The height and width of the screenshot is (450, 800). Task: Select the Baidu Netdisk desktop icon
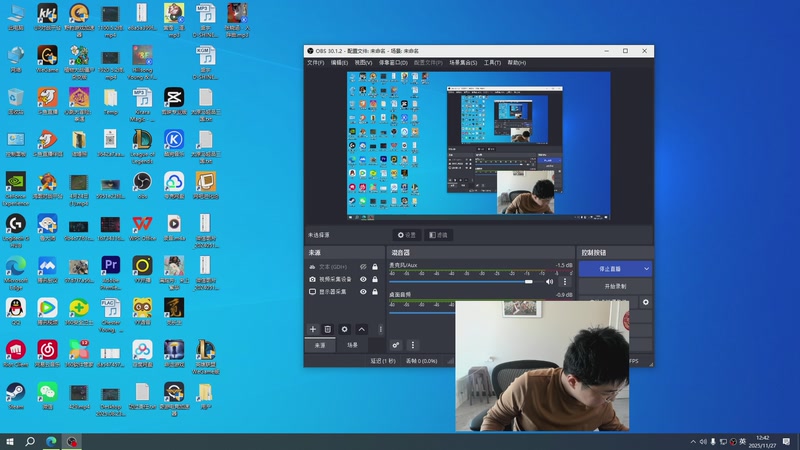pyautogui.click(x=142, y=354)
